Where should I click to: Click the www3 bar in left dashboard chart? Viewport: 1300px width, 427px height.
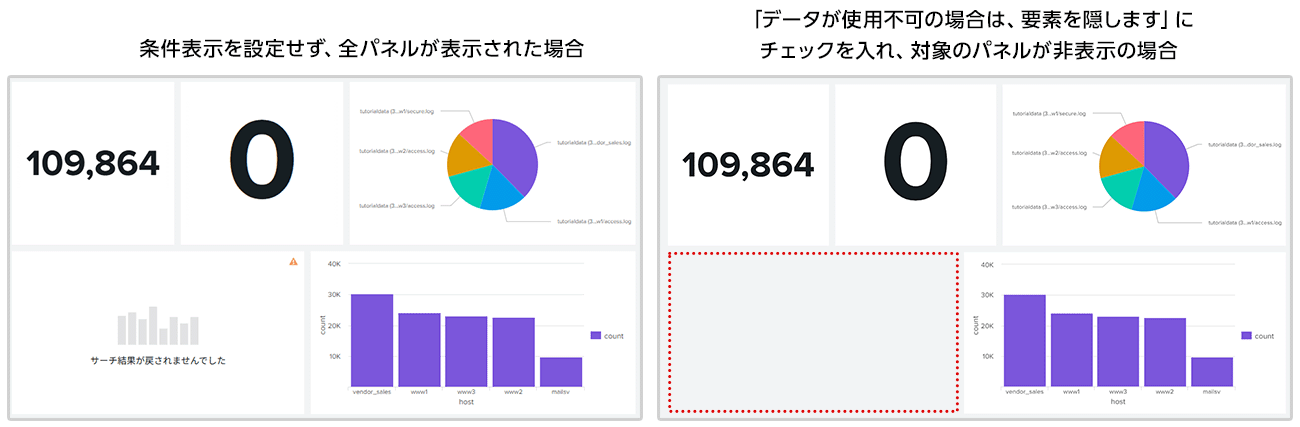(466, 351)
